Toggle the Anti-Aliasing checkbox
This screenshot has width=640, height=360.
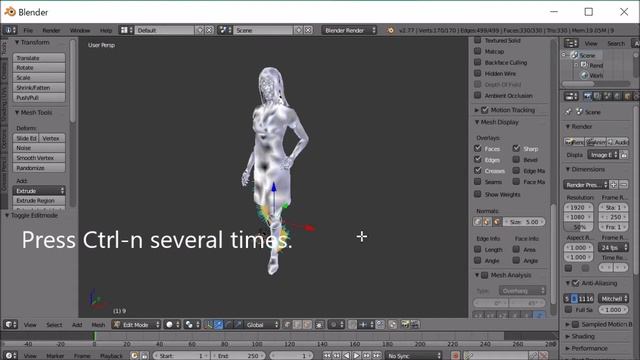[x=576, y=283]
